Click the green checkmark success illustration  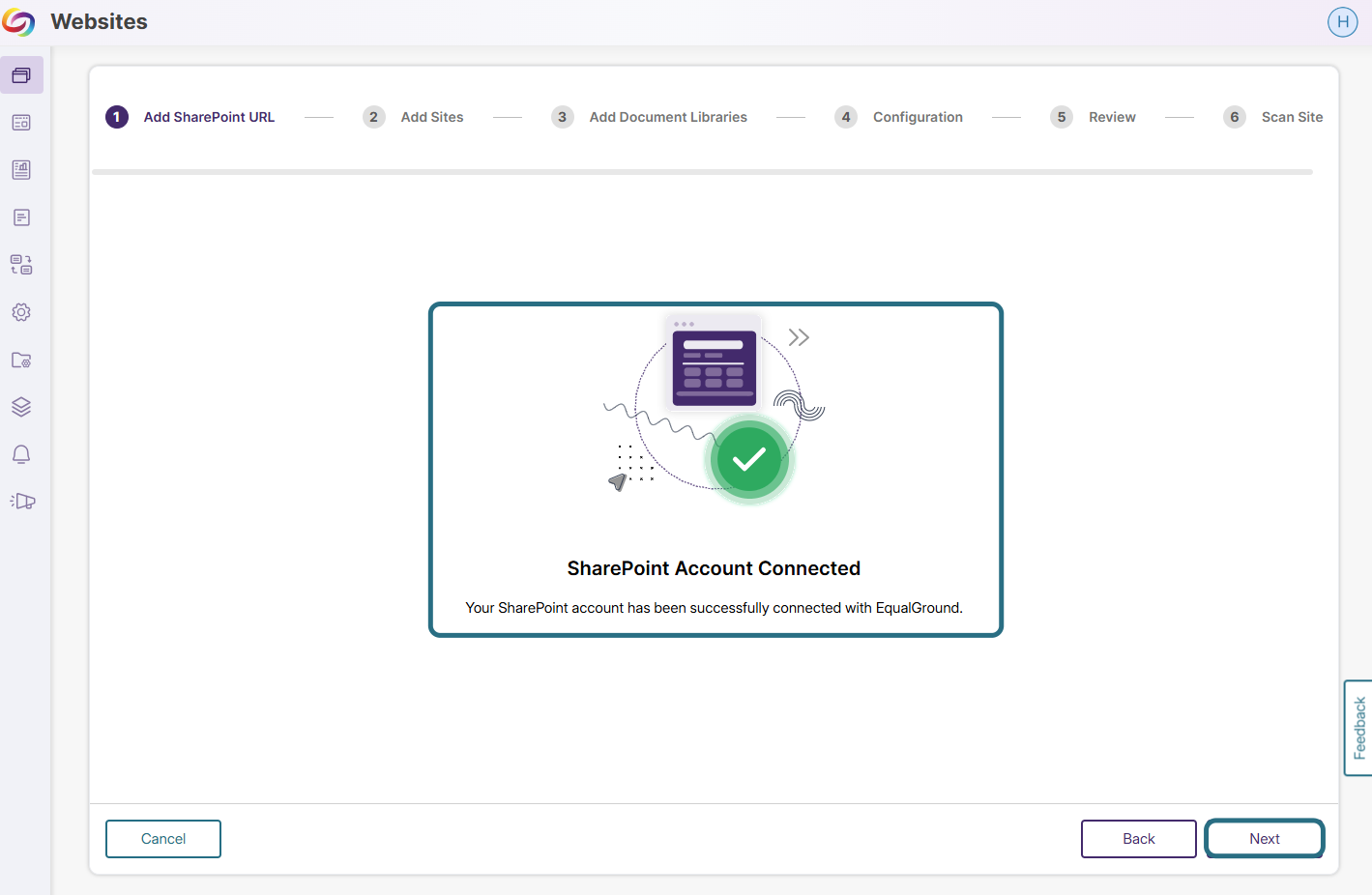749,460
